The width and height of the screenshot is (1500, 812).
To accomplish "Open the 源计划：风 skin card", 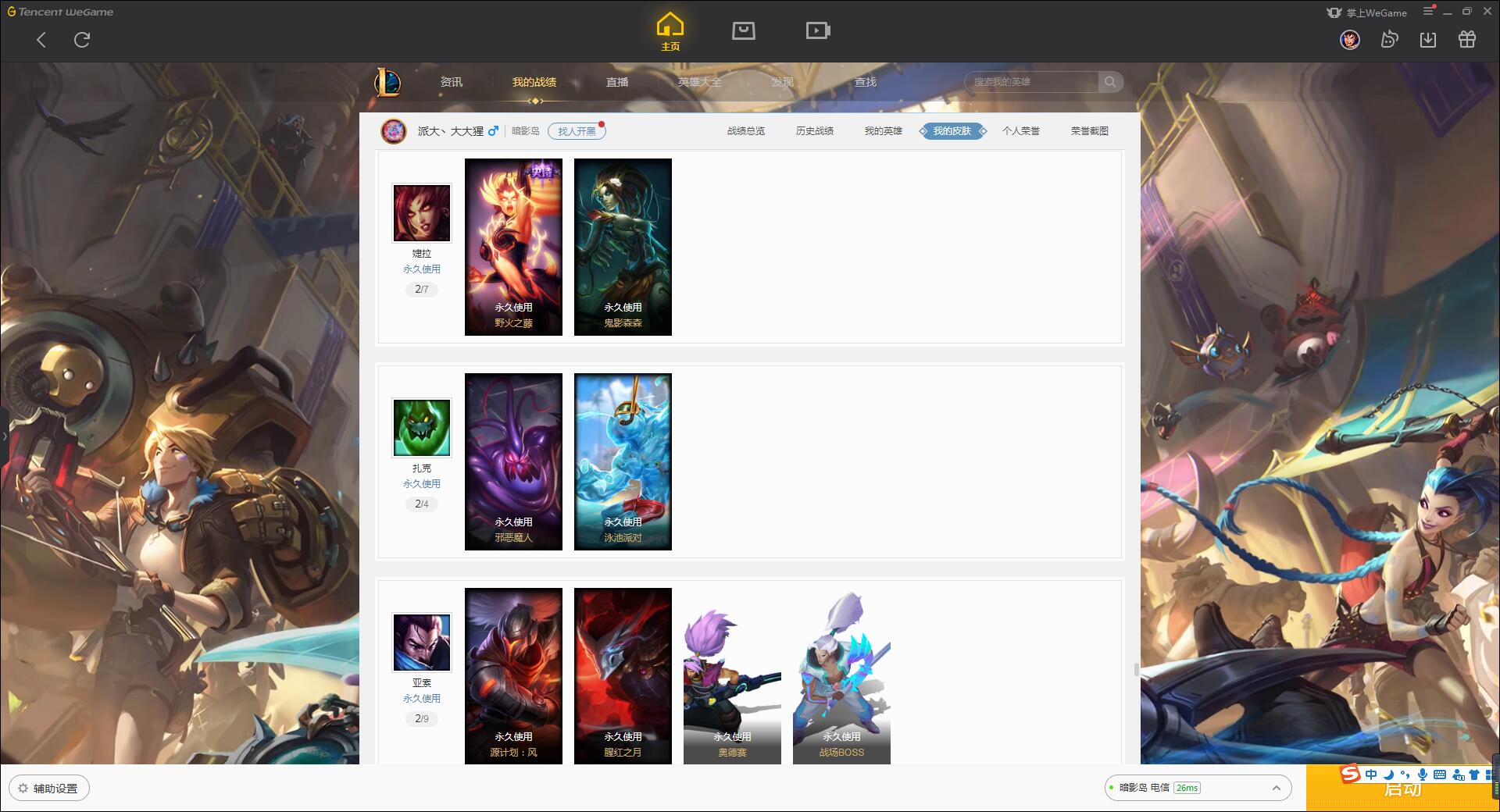I will 513,676.
